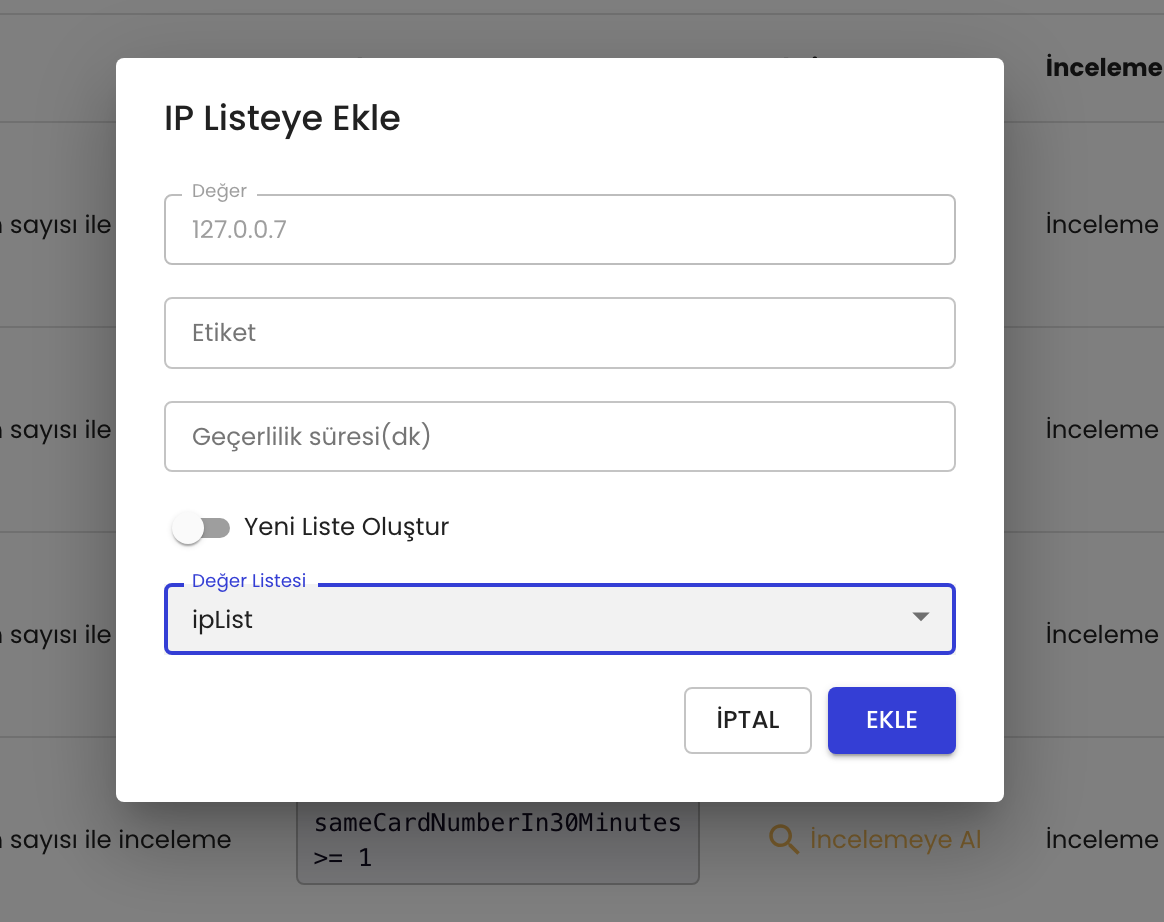
Task: Click the magnifier icon beside İncelemeye Al
Action: coord(783,840)
